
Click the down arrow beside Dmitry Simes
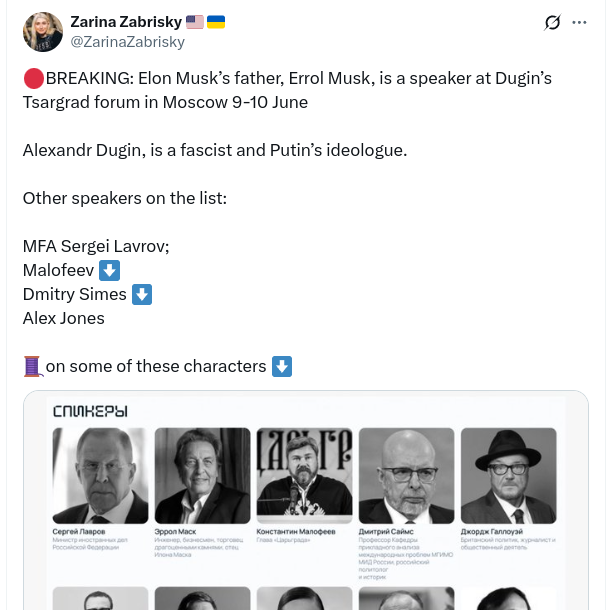tap(142, 294)
